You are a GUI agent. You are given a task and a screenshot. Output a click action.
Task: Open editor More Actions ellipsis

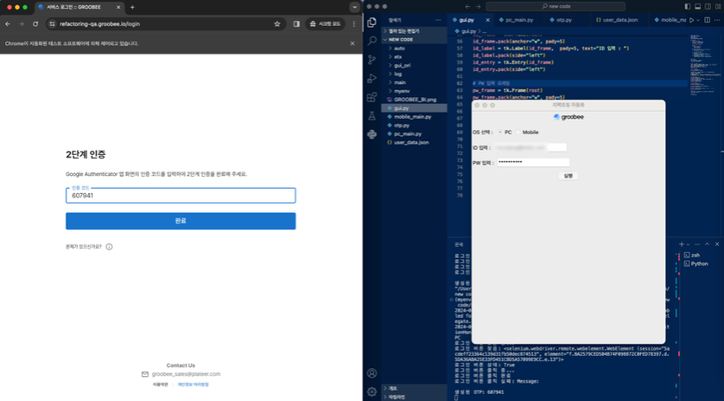(717, 20)
